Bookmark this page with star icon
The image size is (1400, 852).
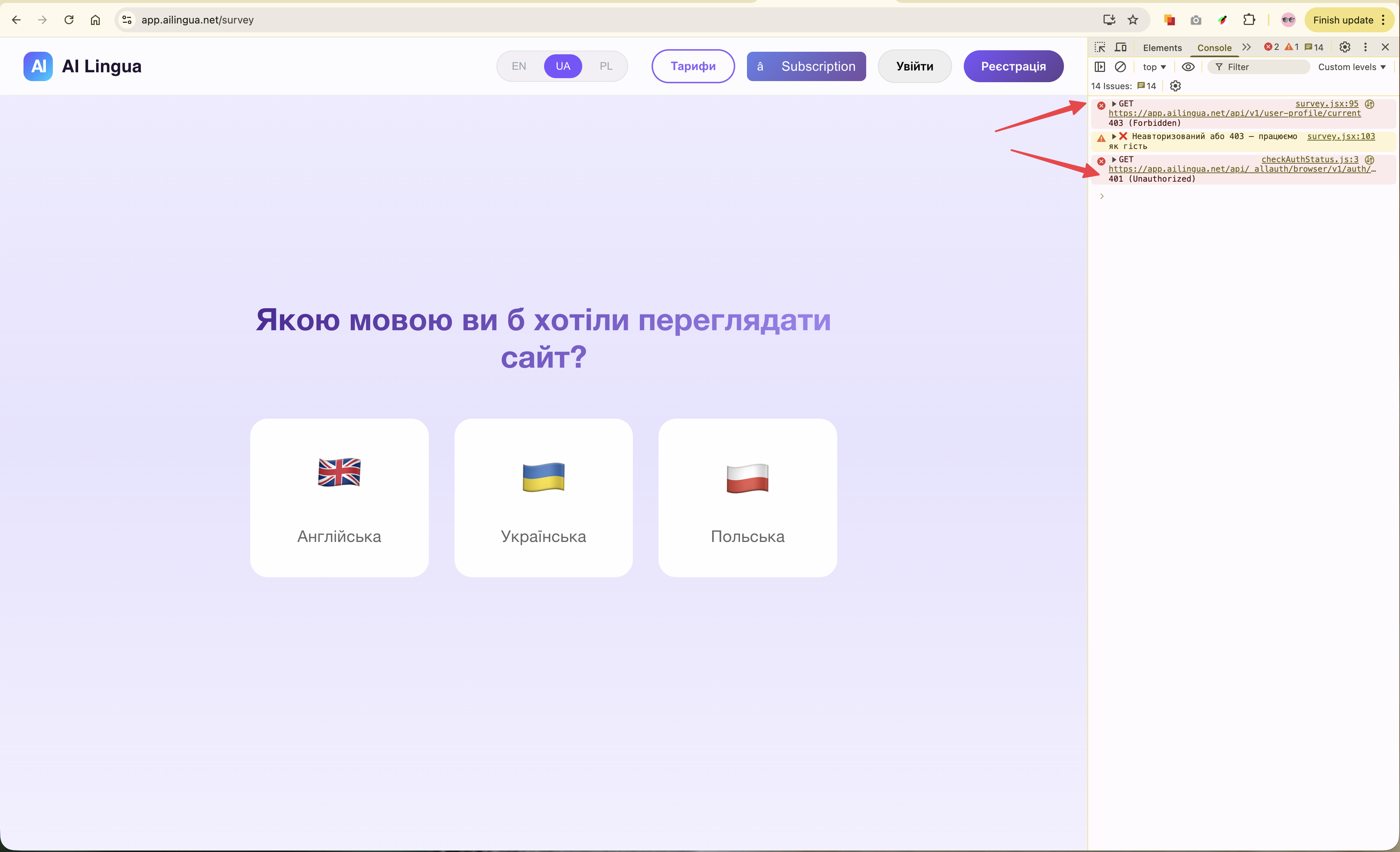[1133, 20]
